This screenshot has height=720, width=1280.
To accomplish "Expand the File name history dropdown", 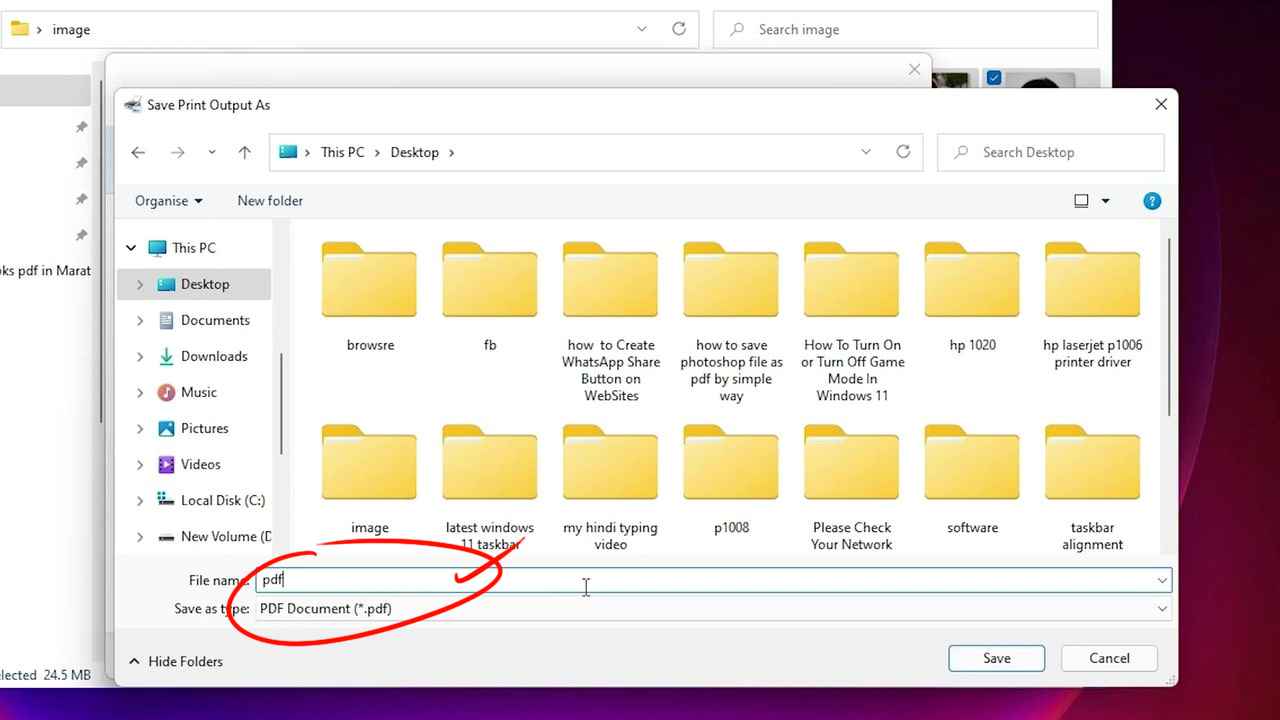I will tap(1162, 580).
